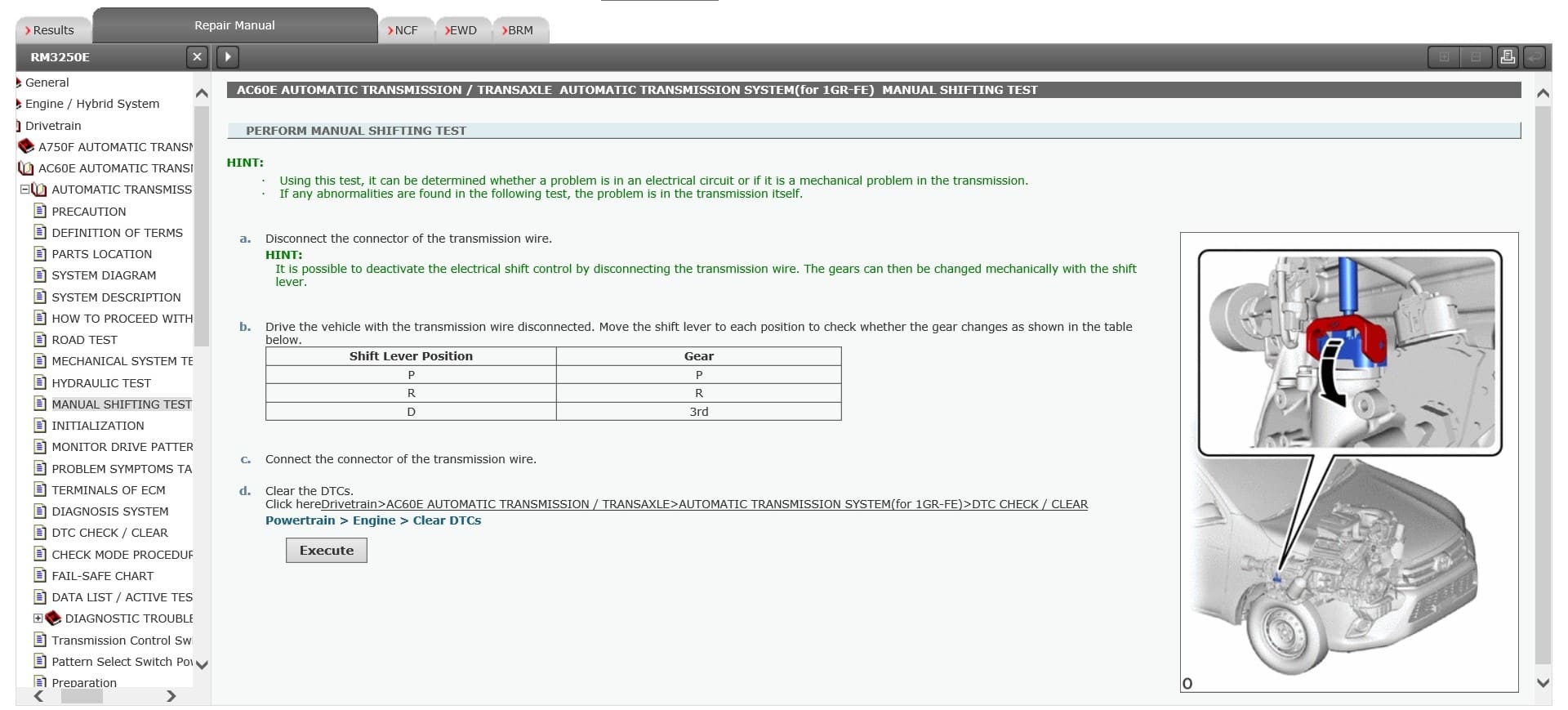Image resolution: width=1568 pixels, height=710 pixels.
Task: Click the document icon next to ROAD TEST
Action: click(40, 339)
